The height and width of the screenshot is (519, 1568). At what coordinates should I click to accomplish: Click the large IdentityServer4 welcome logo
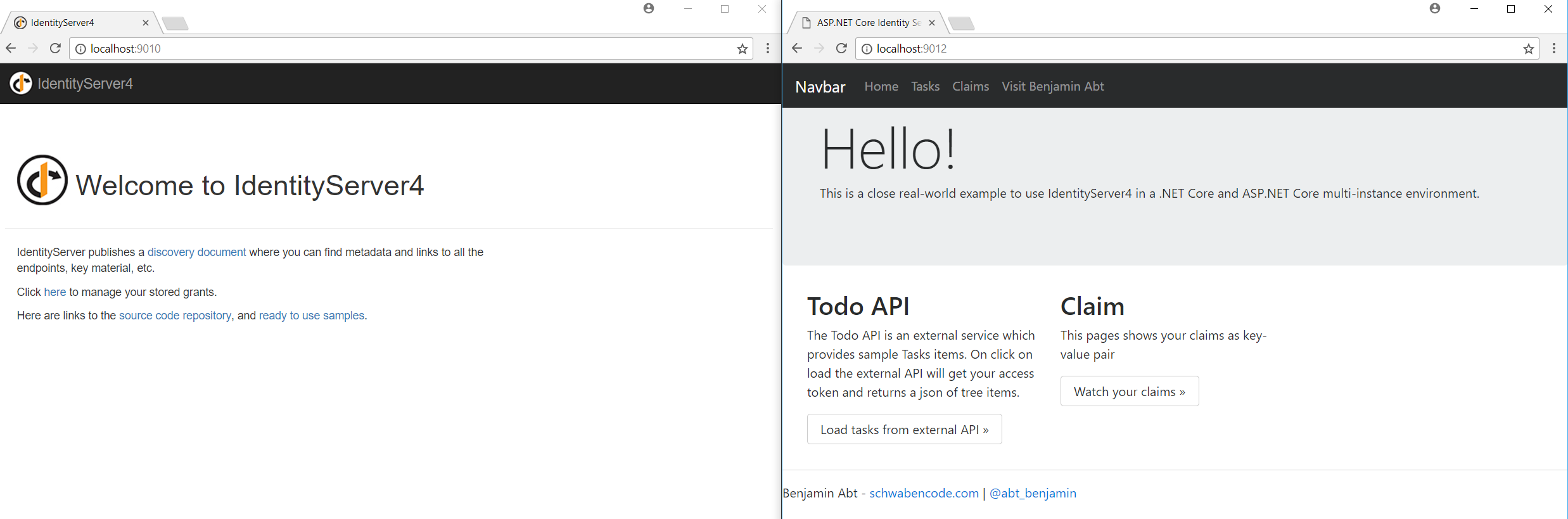(x=42, y=180)
